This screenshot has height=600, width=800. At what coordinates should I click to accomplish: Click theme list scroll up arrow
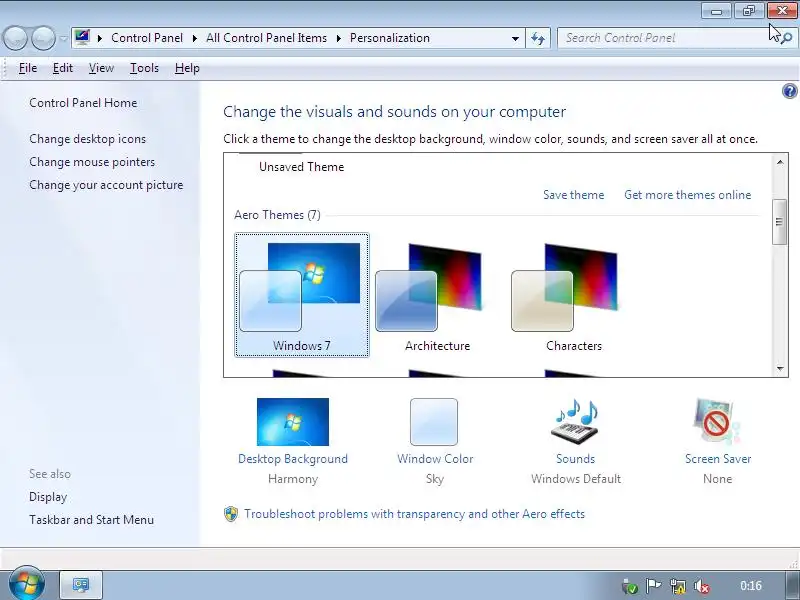click(780, 162)
